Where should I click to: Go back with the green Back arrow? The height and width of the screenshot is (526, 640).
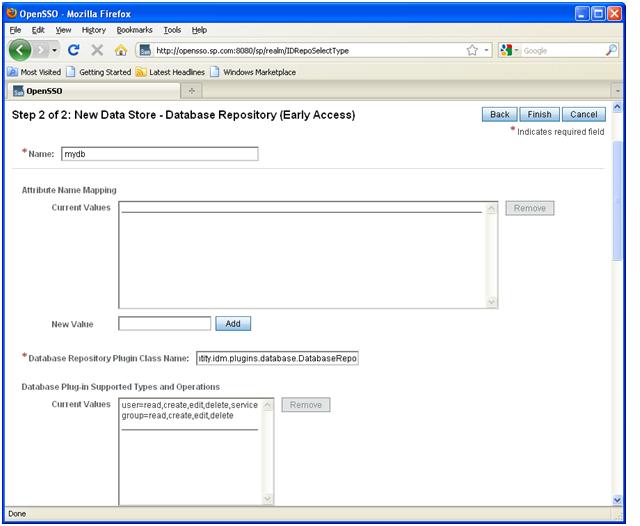coord(20,50)
